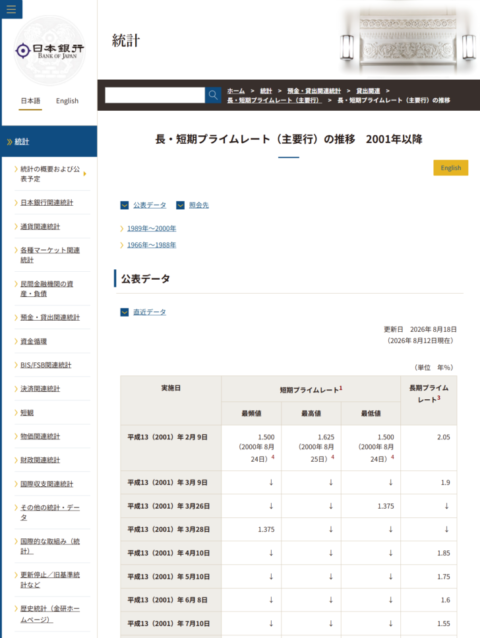
Task: Switch language to 日本語
Action: (31, 101)
